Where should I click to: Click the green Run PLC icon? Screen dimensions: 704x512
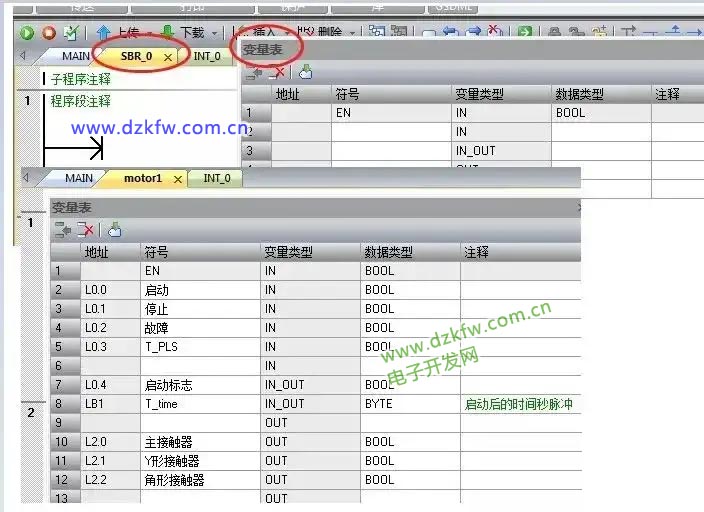tap(27, 32)
